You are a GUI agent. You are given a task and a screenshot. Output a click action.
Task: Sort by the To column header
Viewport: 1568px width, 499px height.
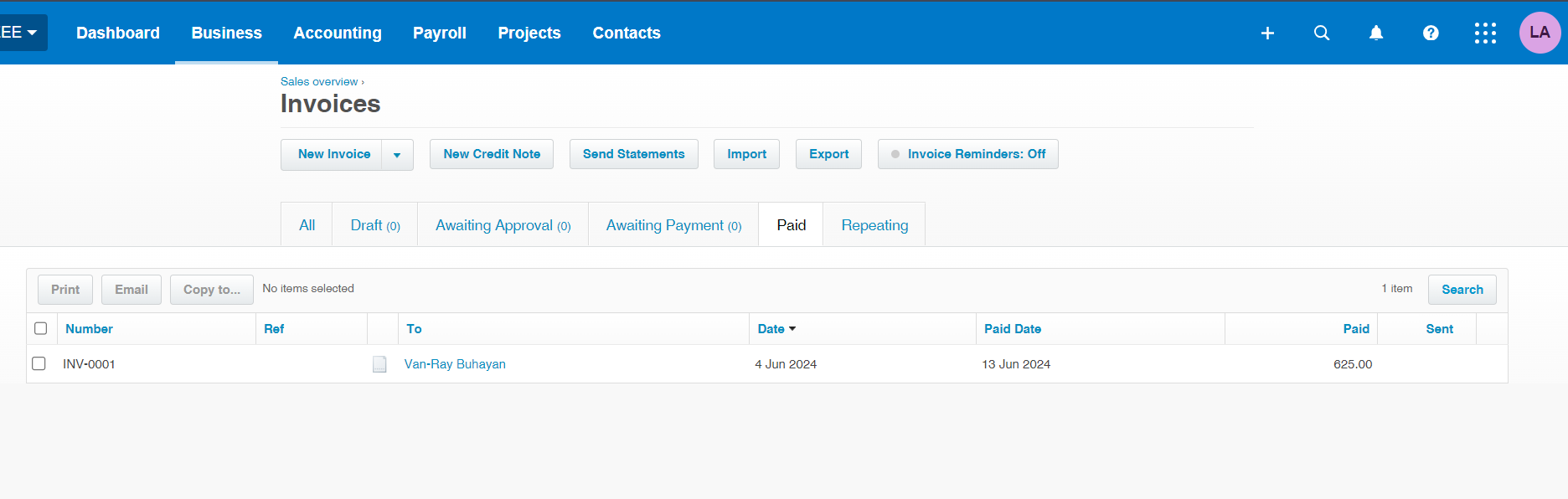[414, 329]
